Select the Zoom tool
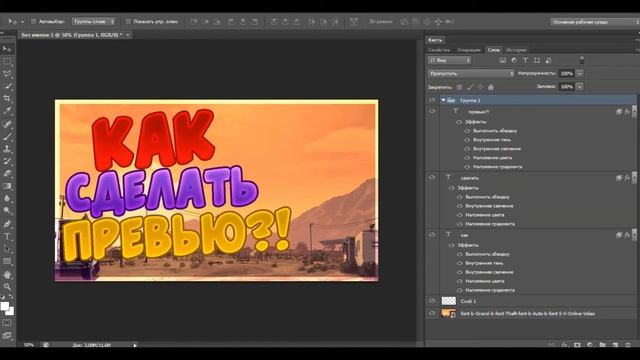 click(7, 287)
